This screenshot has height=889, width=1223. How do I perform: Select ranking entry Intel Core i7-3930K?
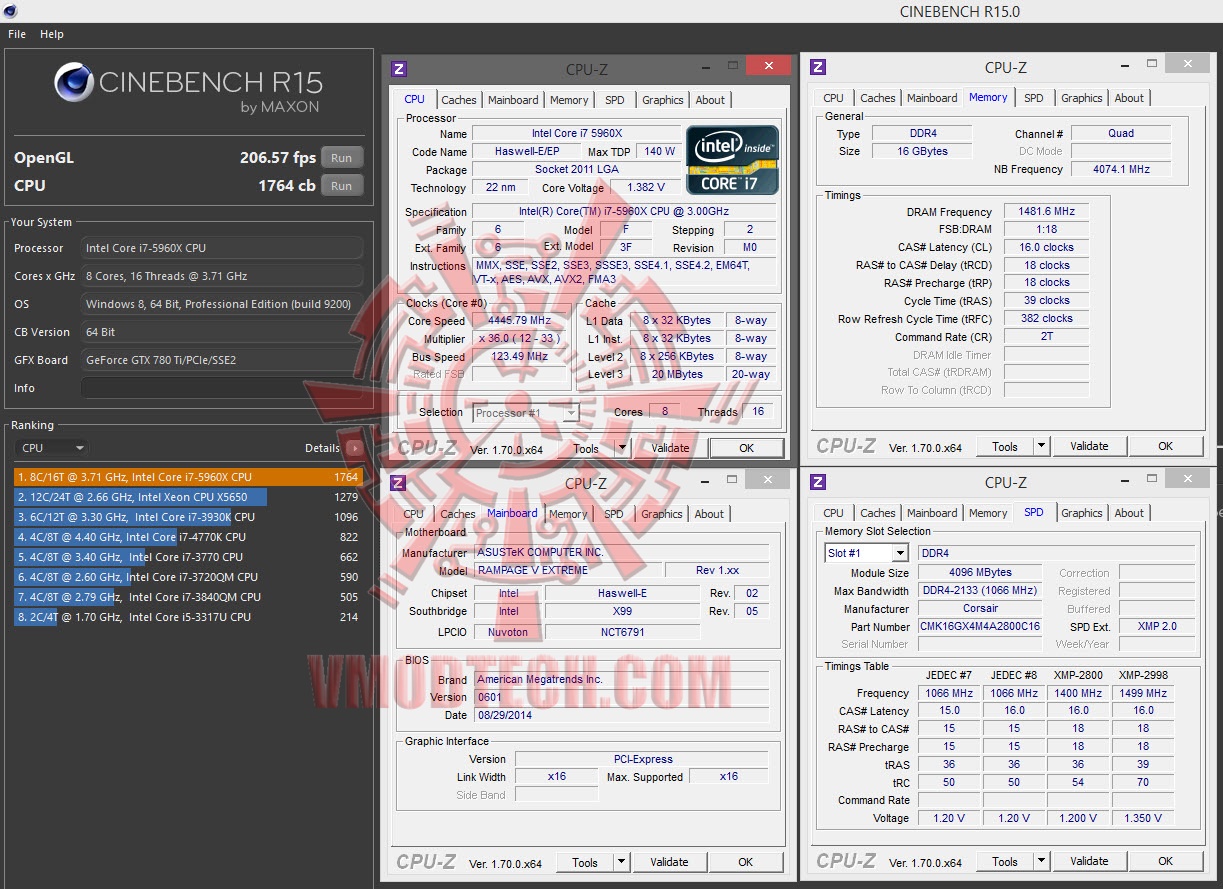pyautogui.click(x=188, y=517)
